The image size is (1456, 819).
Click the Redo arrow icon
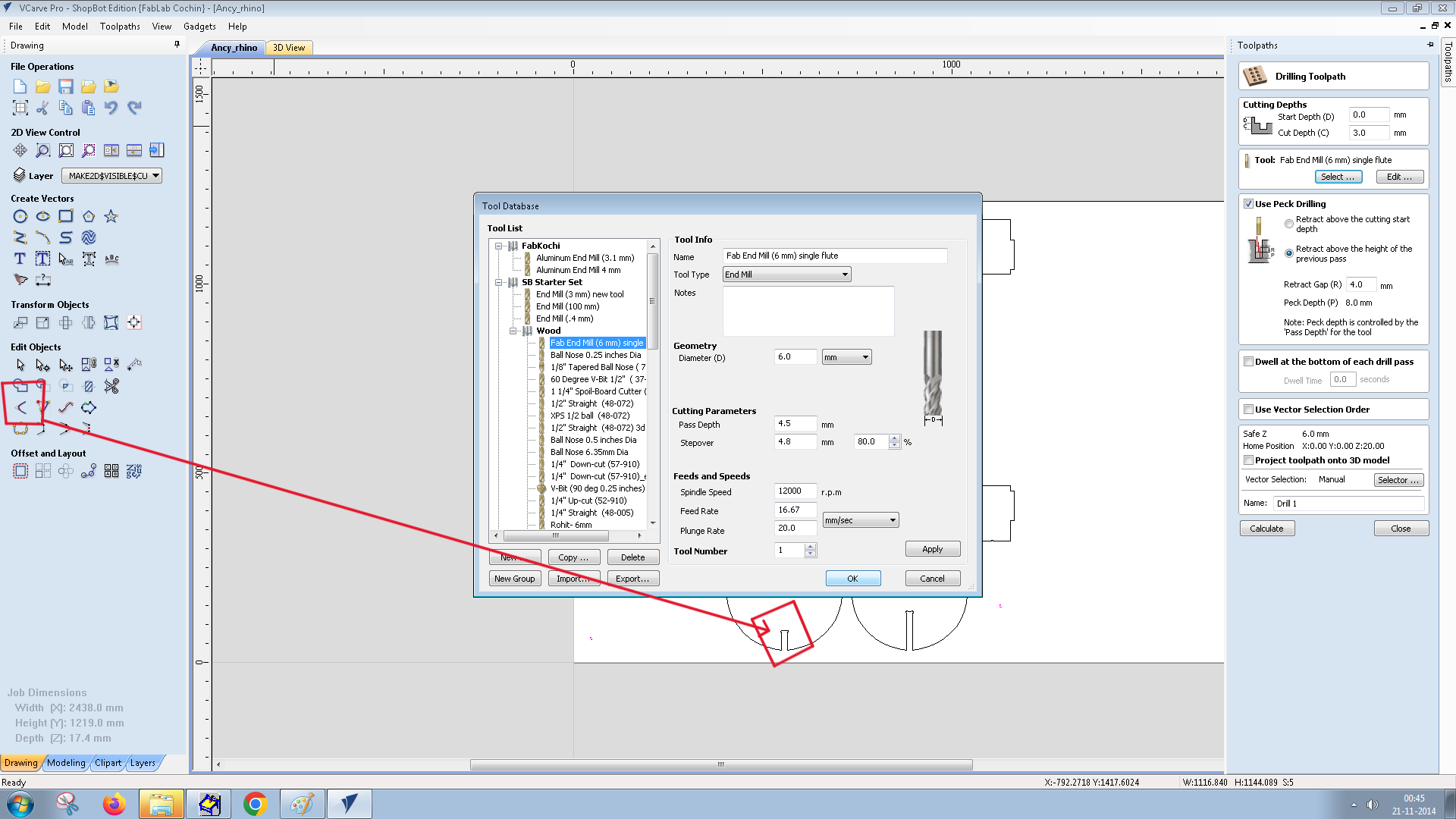coord(134,108)
